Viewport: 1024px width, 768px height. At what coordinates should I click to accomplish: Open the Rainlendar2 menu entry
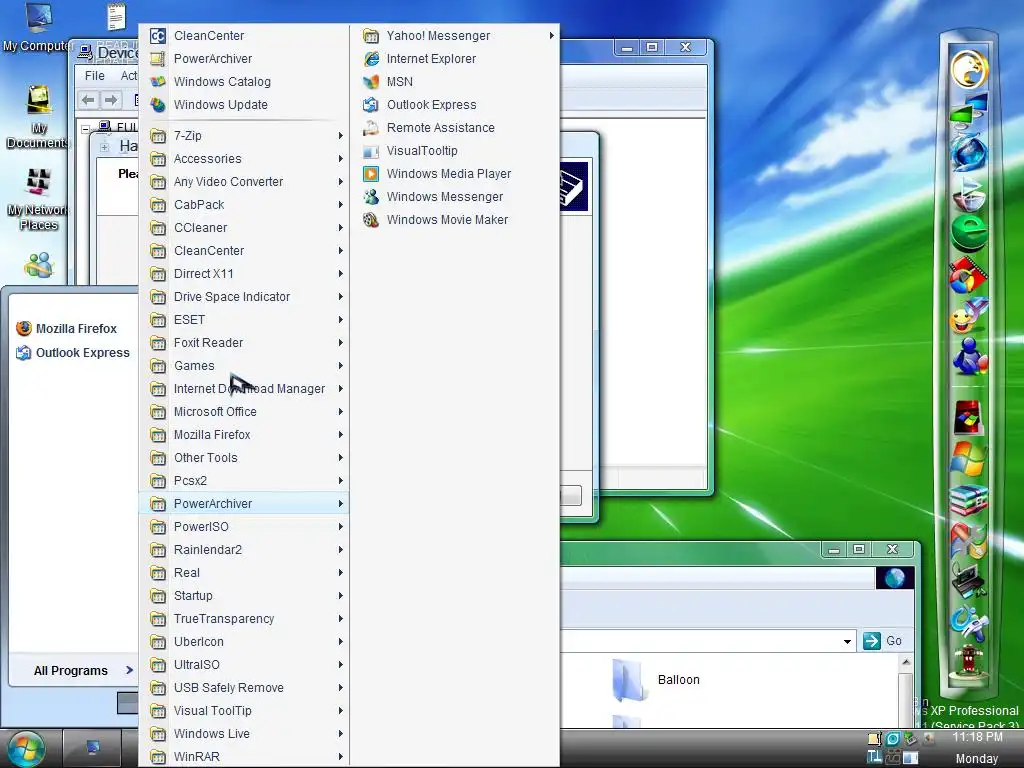coord(244,550)
